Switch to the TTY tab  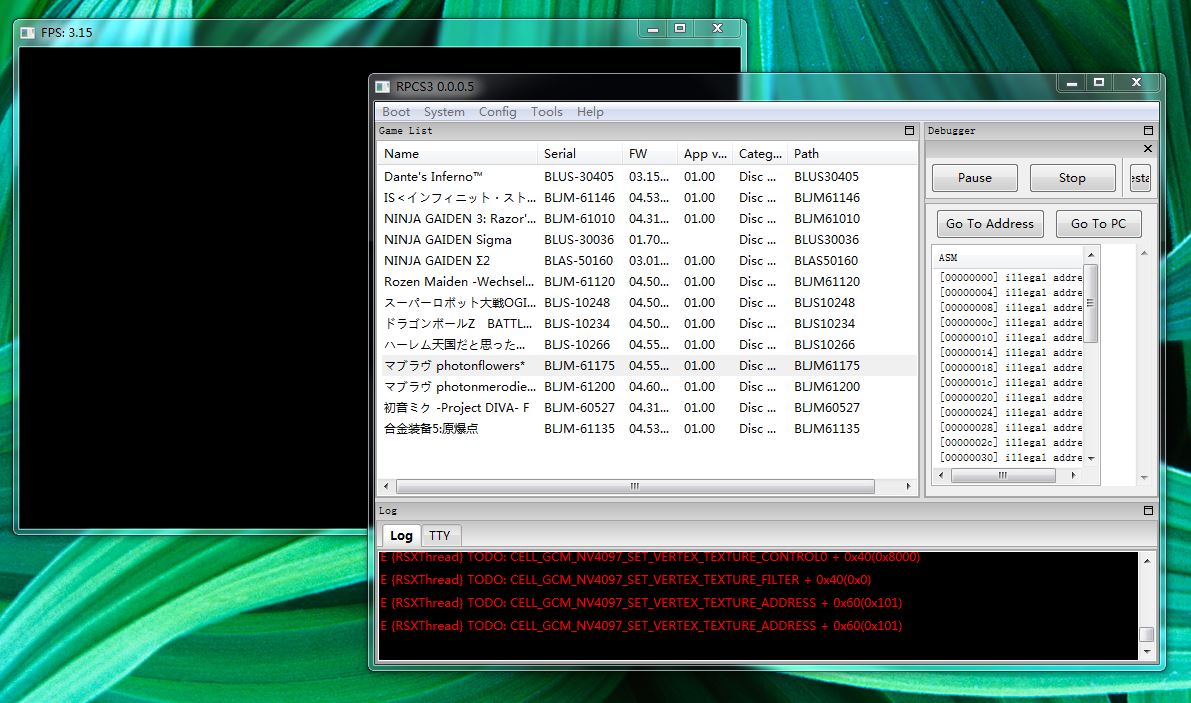click(x=440, y=535)
